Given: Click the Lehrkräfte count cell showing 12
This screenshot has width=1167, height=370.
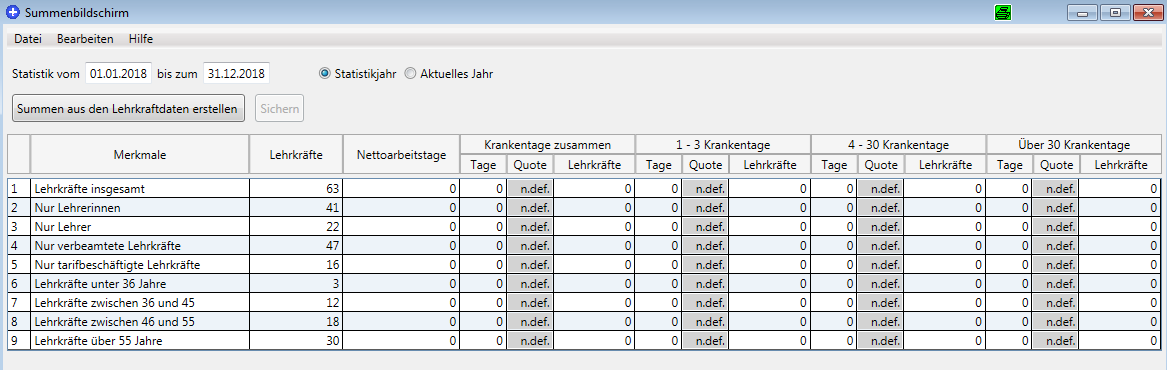Looking at the screenshot, I should [x=295, y=302].
